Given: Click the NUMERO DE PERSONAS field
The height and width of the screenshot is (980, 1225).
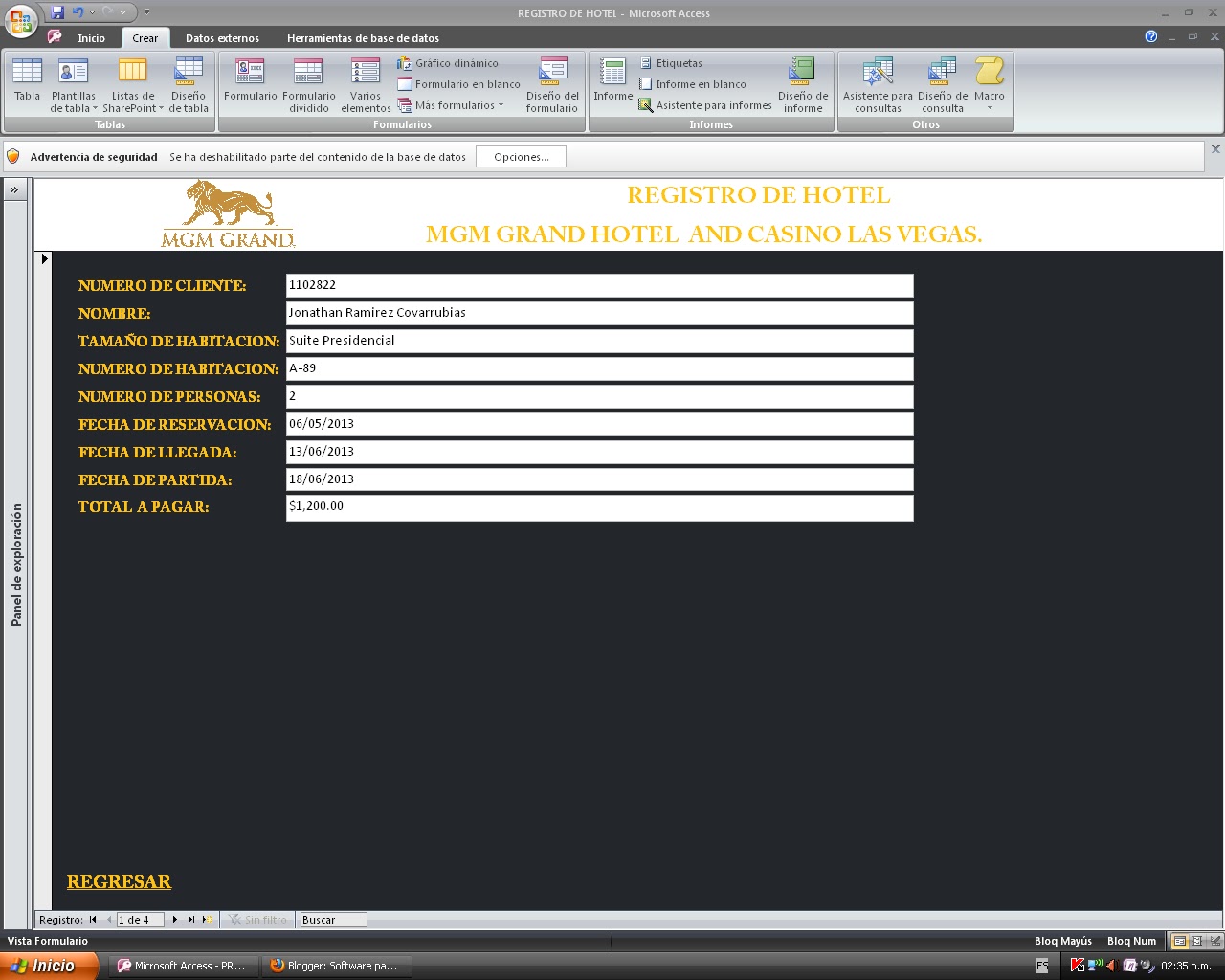Looking at the screenshot, I should click(599, 396).
